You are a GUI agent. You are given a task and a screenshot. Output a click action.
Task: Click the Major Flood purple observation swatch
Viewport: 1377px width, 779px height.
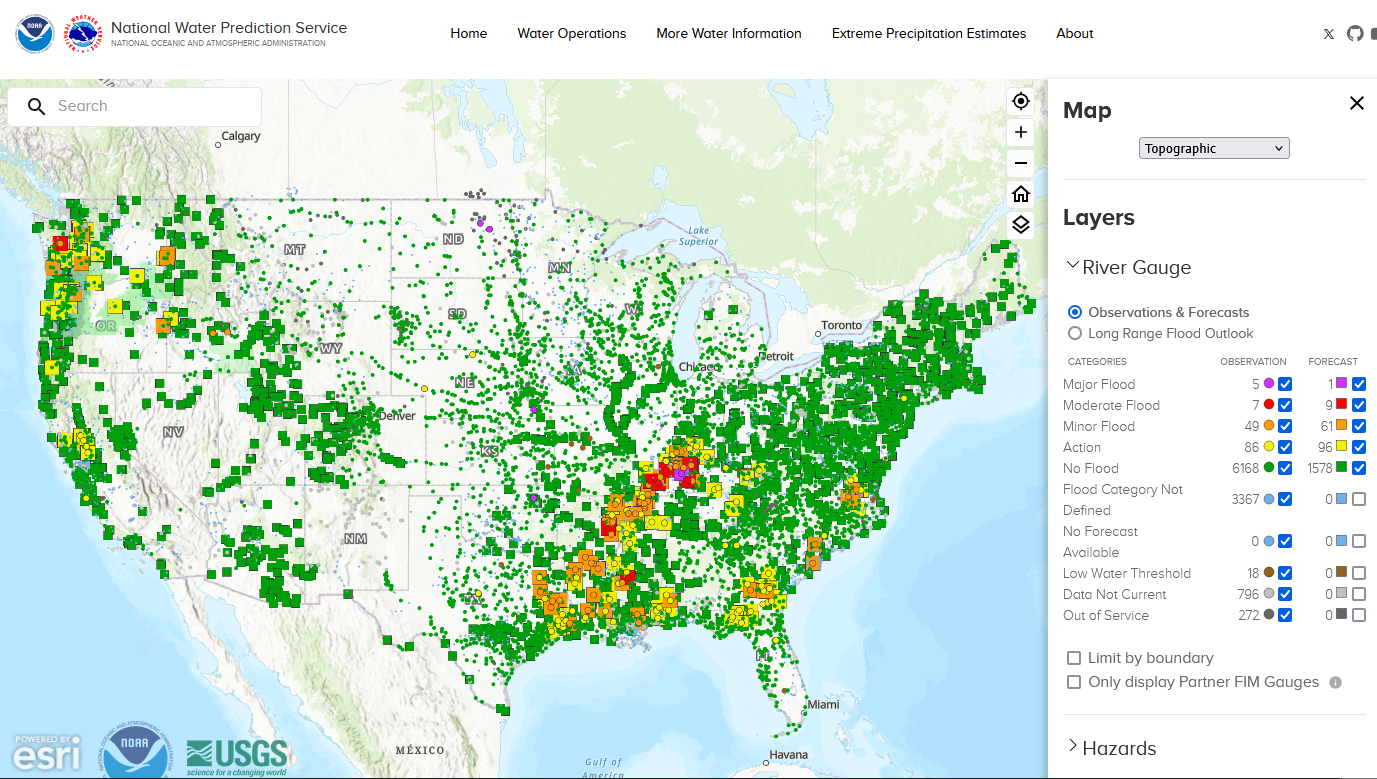pos(1269,384)
